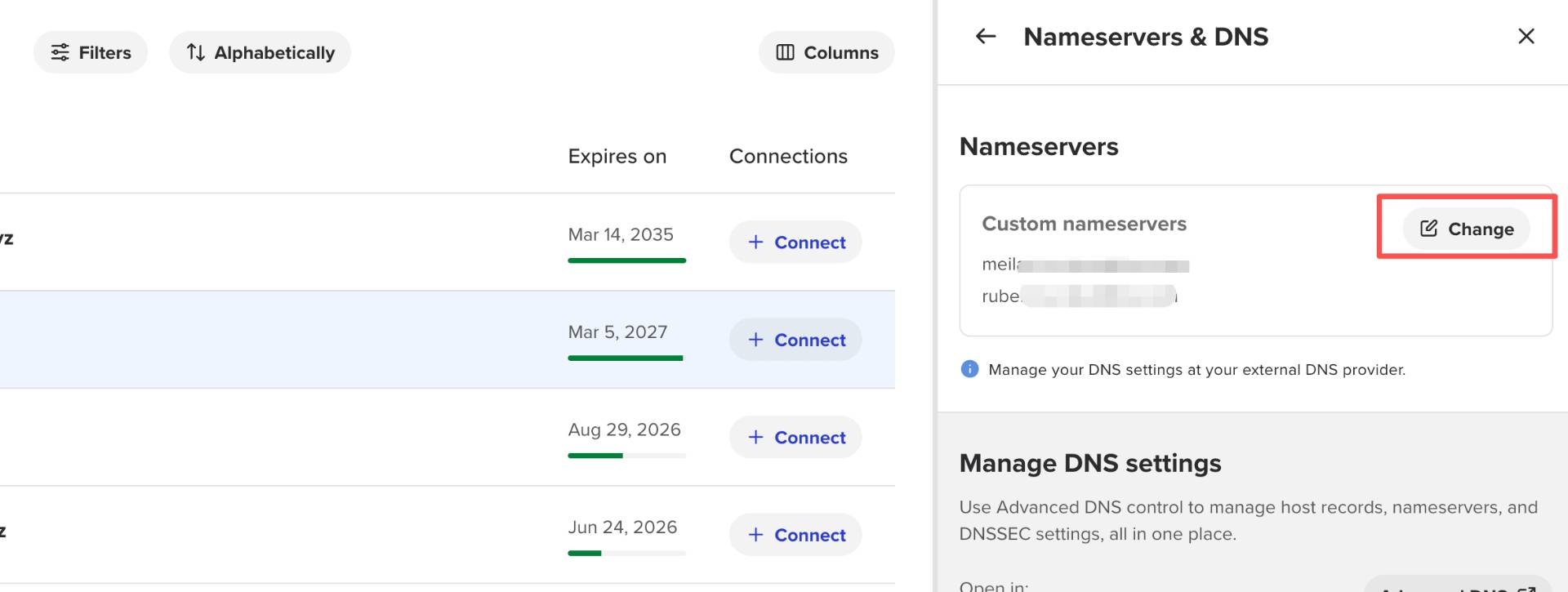
Task: Open the Columns chooser
Action: 826,52
